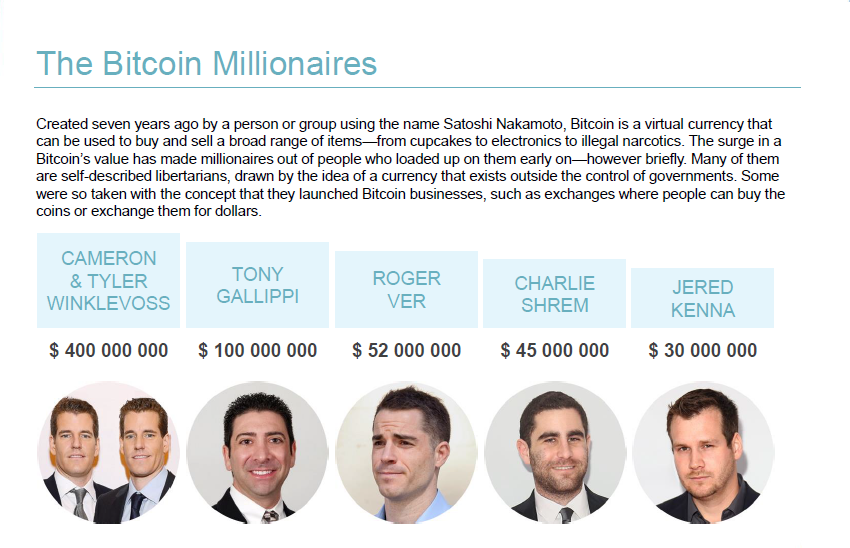Click the horizontal rule under the title
Image resolution: width=850 pixels, height=548 pixels.
pyautogui.click(x=417, y=87)
